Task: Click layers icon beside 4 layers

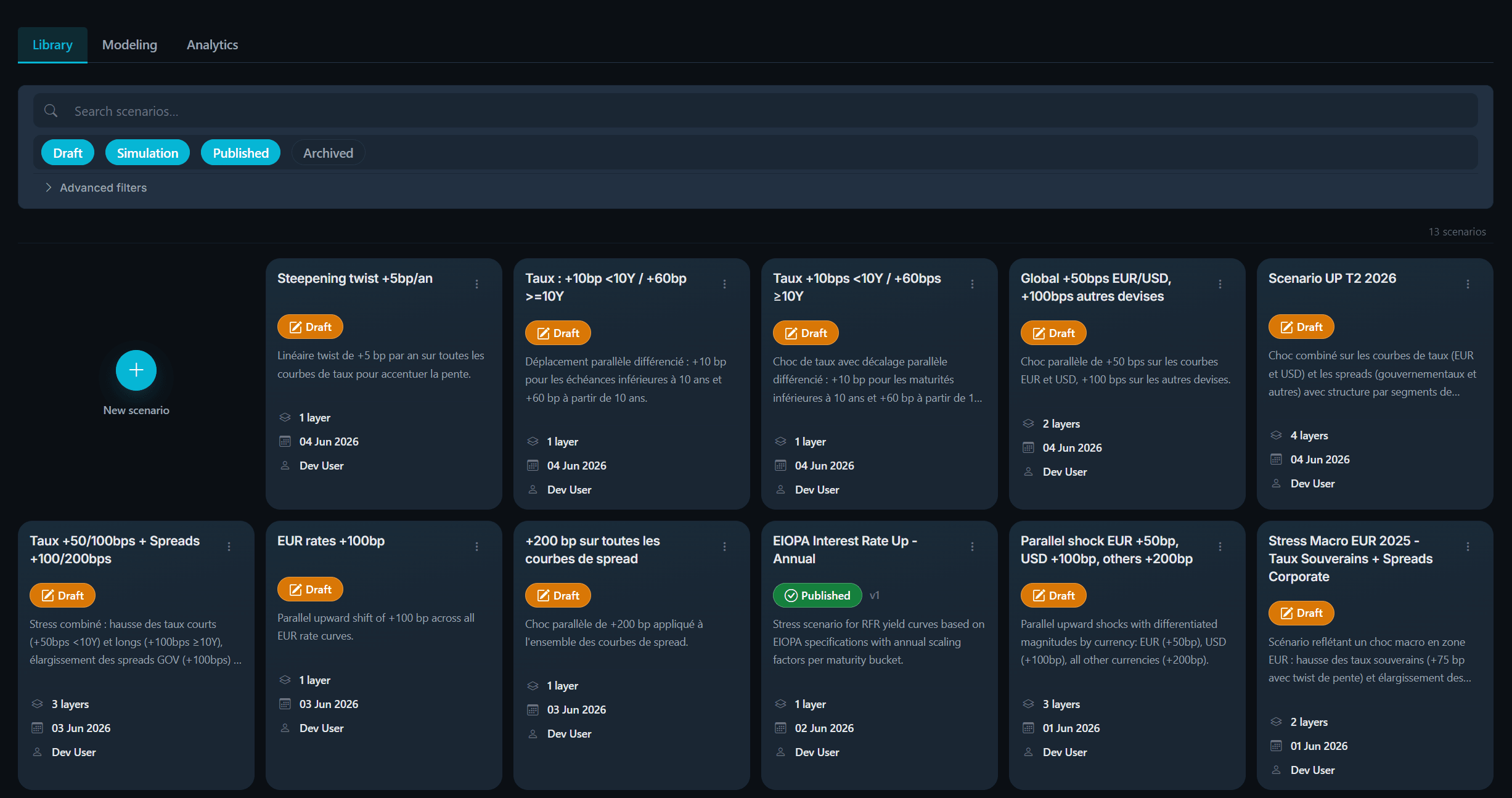Action: [1276, 435]
